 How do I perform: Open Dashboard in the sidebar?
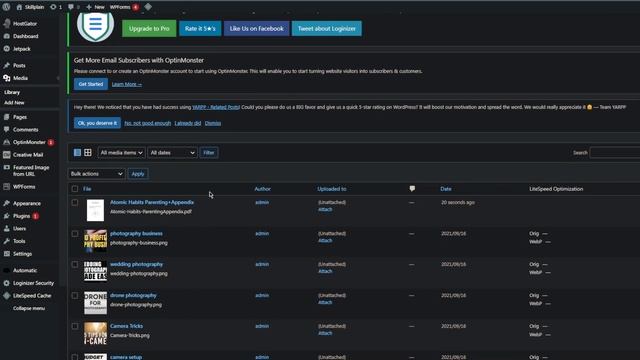[x=25, y=36]
